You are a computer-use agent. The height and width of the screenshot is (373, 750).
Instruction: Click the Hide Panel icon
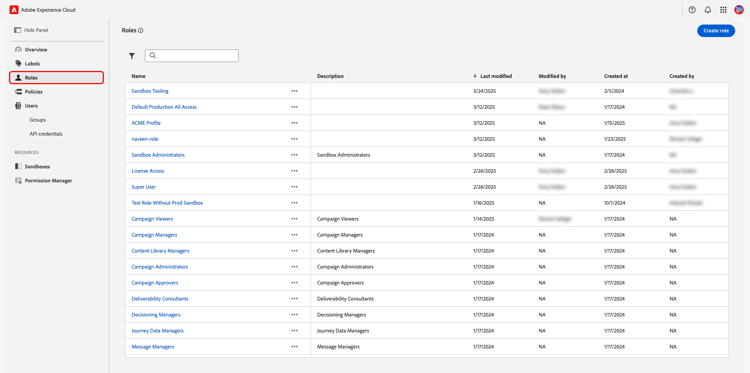(18, 30)
